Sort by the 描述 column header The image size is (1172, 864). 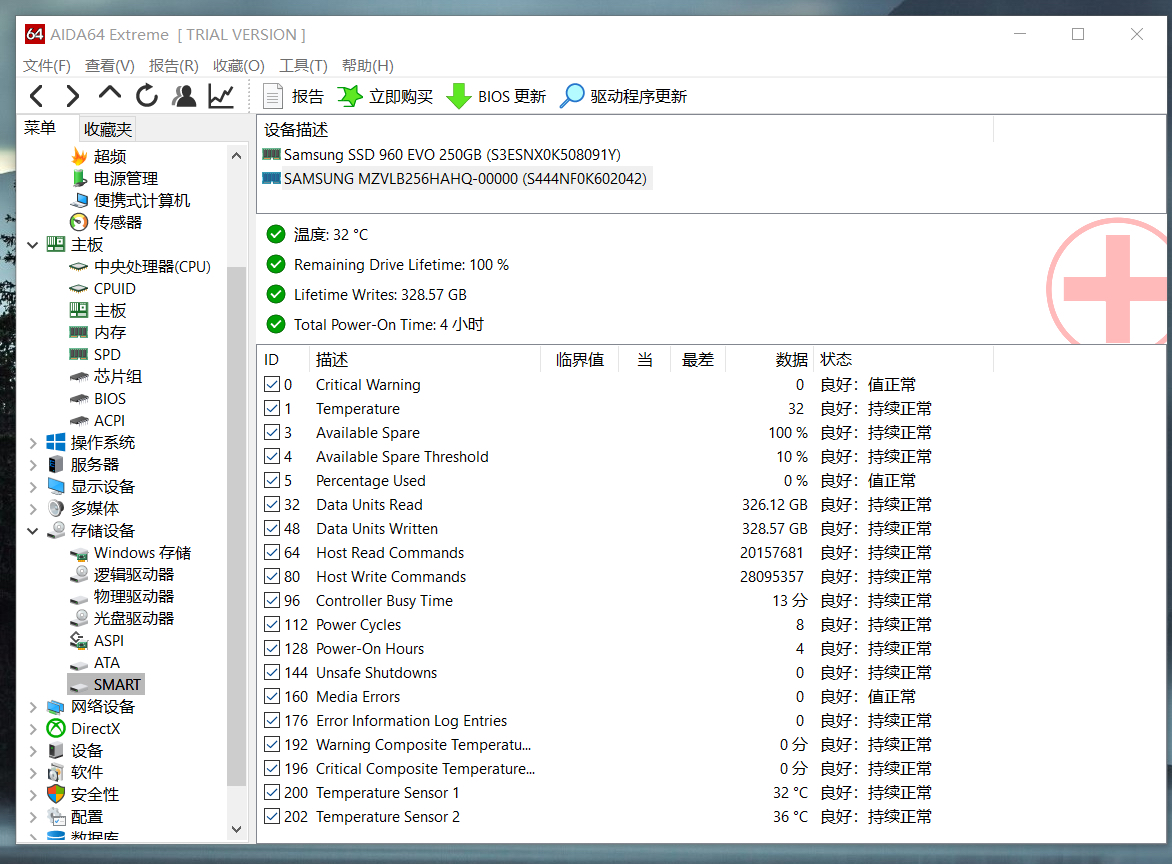click(424, 360)
